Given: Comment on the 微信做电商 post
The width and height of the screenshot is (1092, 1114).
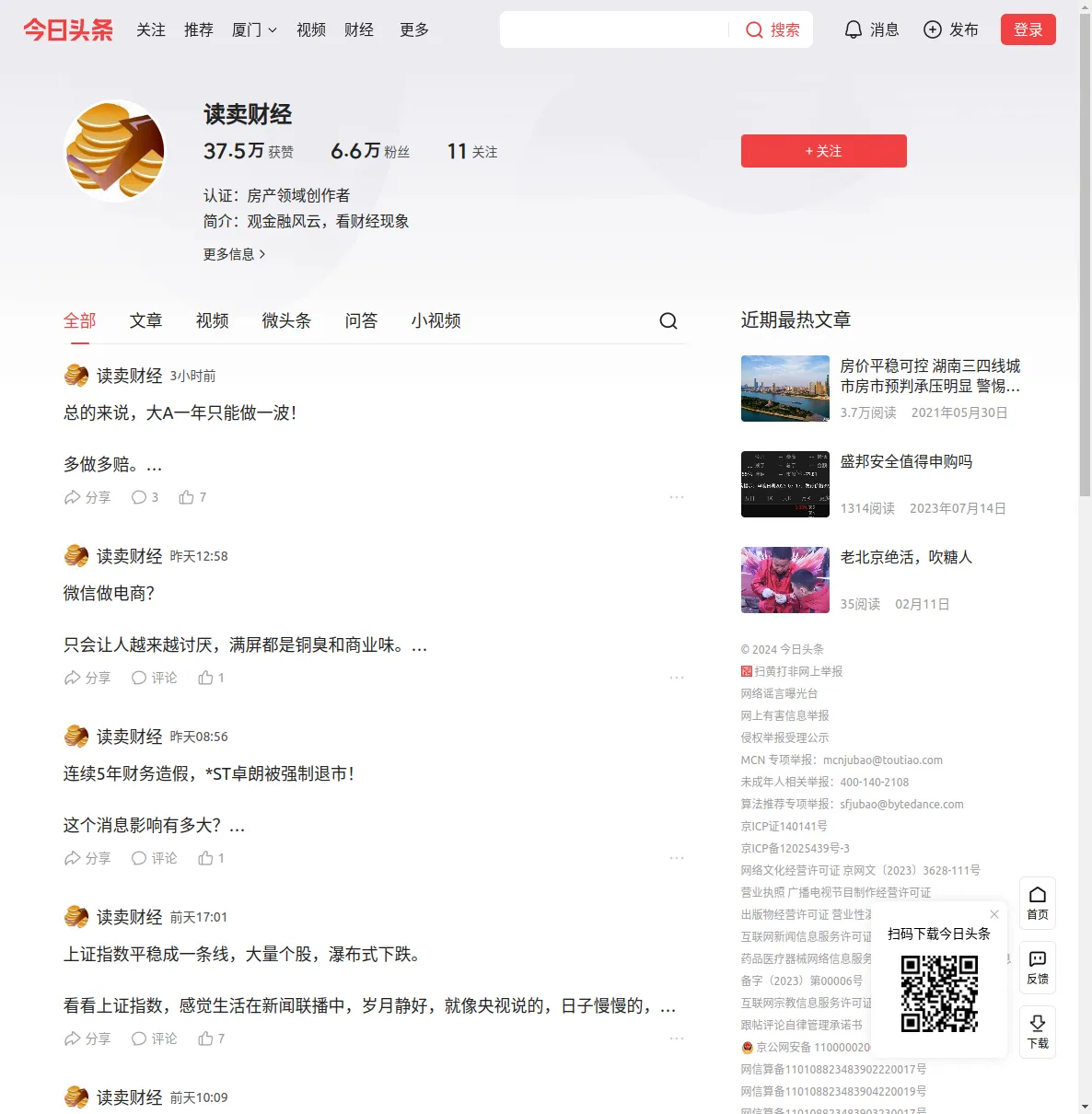Looking at the screenshot, I should [x=154, y=678].
